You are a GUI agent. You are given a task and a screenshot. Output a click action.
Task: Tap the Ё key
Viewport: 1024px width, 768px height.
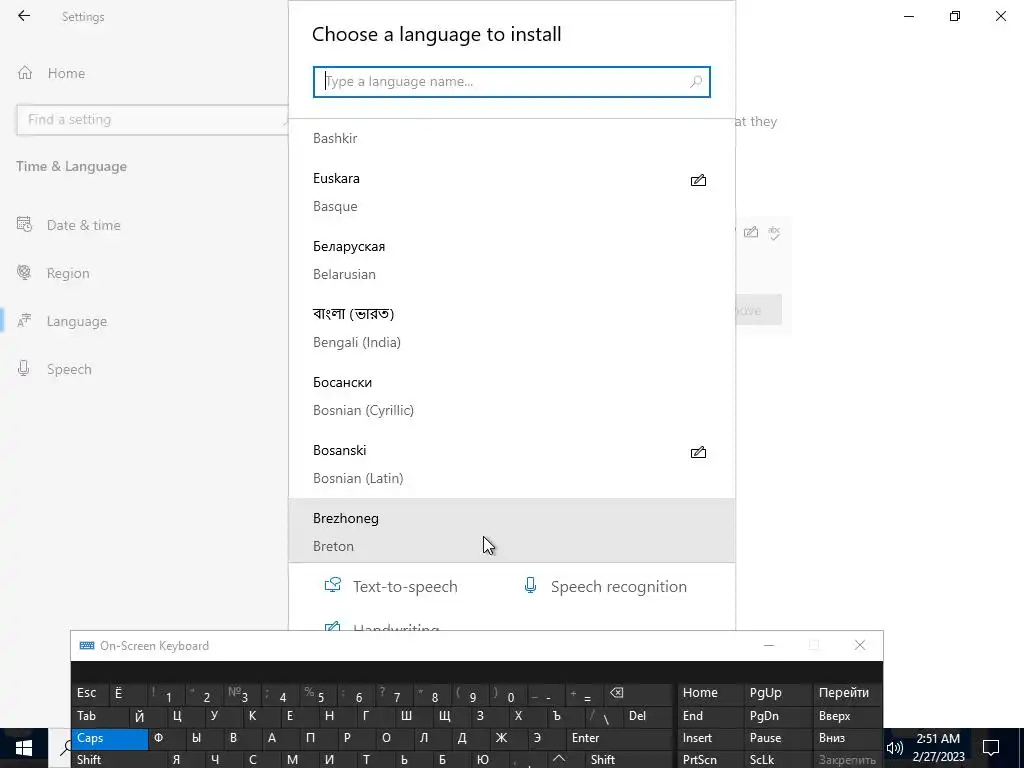[x=128, y=693]
